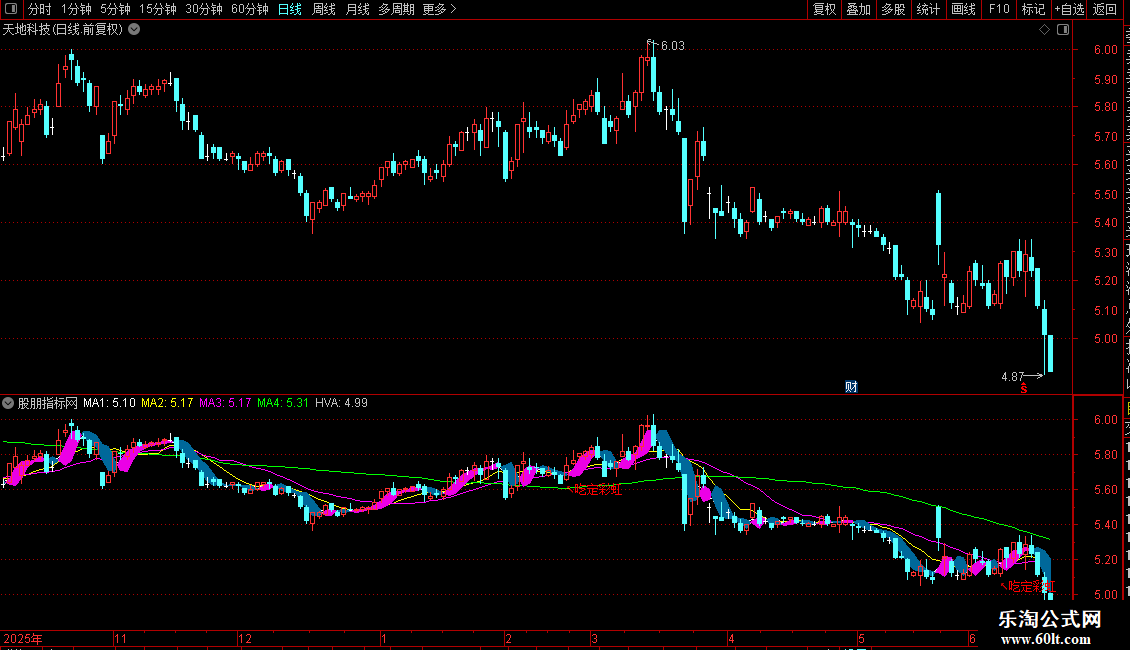
Task: Click the 股朋指标网 indicator name
Action: pyautogui.click(x=47, y=403)
